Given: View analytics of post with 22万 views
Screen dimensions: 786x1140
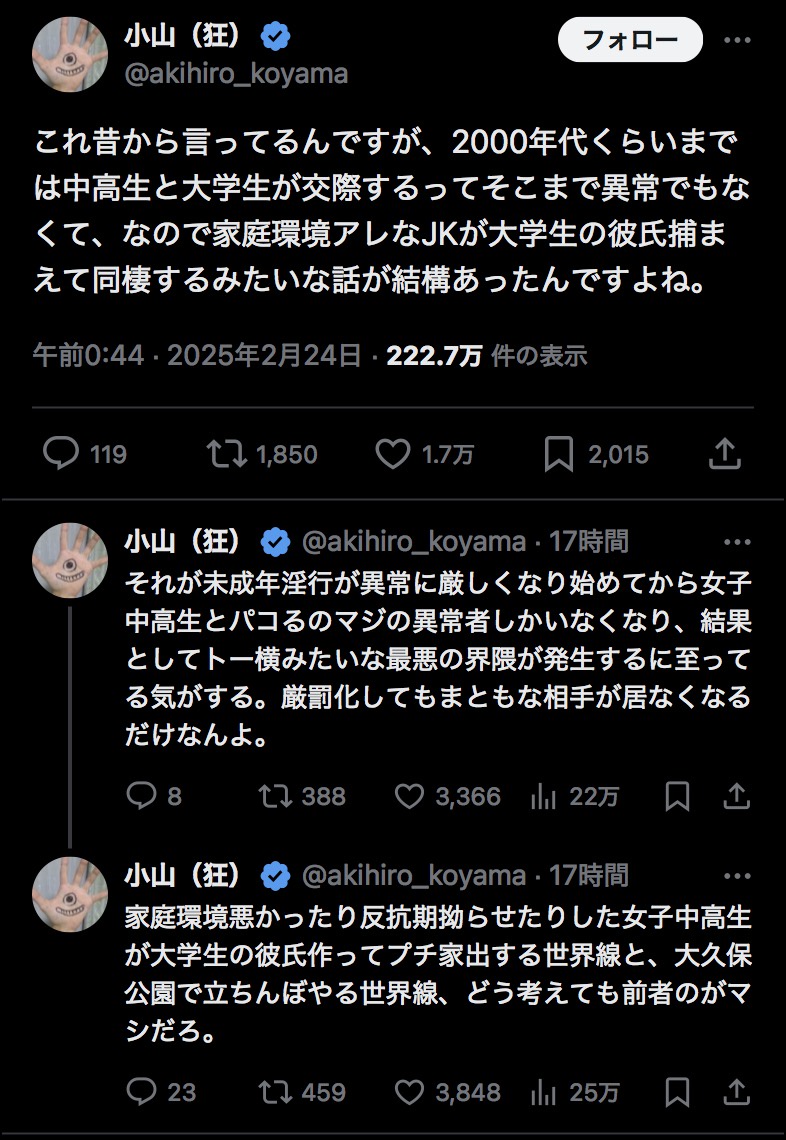Looking at the screenshot, I should coord(543,796).
